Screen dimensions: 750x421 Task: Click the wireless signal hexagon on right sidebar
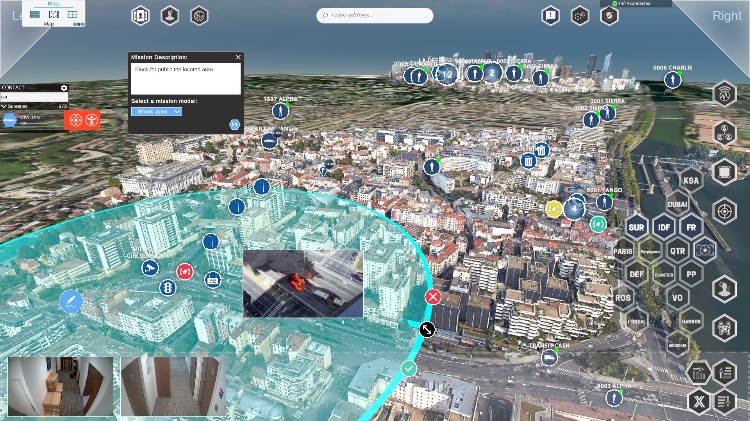click(725, 93)
